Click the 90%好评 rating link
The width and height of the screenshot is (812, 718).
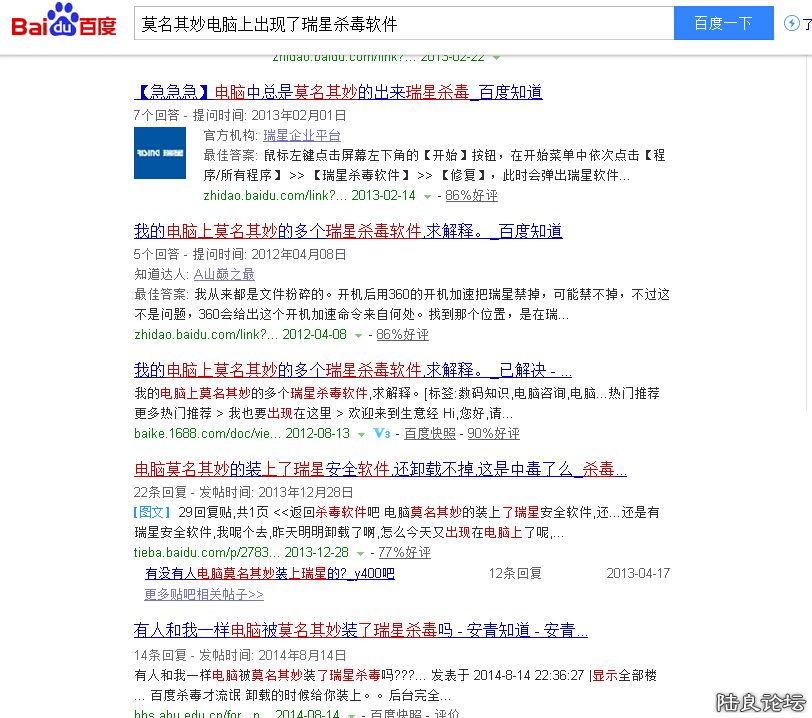pyautogui.click(x=493, y=434)
